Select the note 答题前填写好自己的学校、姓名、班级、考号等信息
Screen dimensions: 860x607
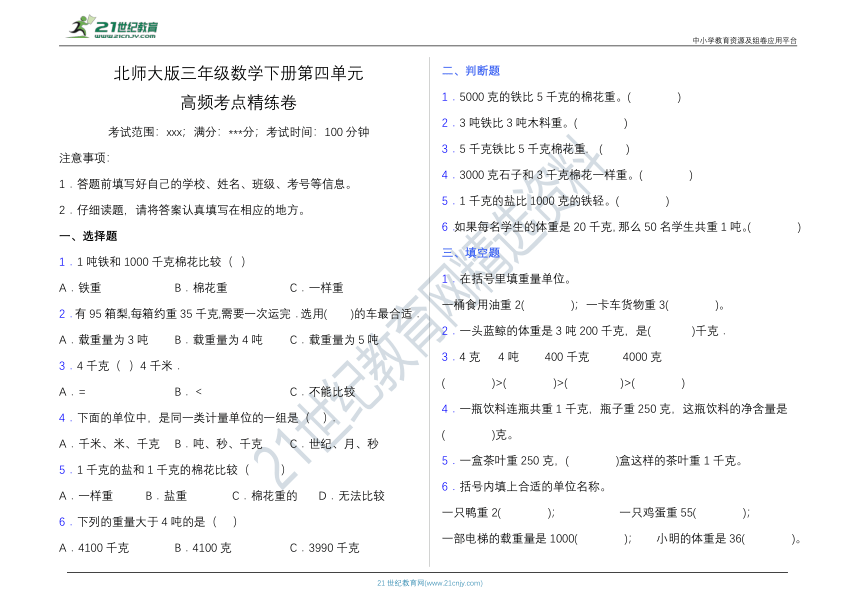[206, 184]
